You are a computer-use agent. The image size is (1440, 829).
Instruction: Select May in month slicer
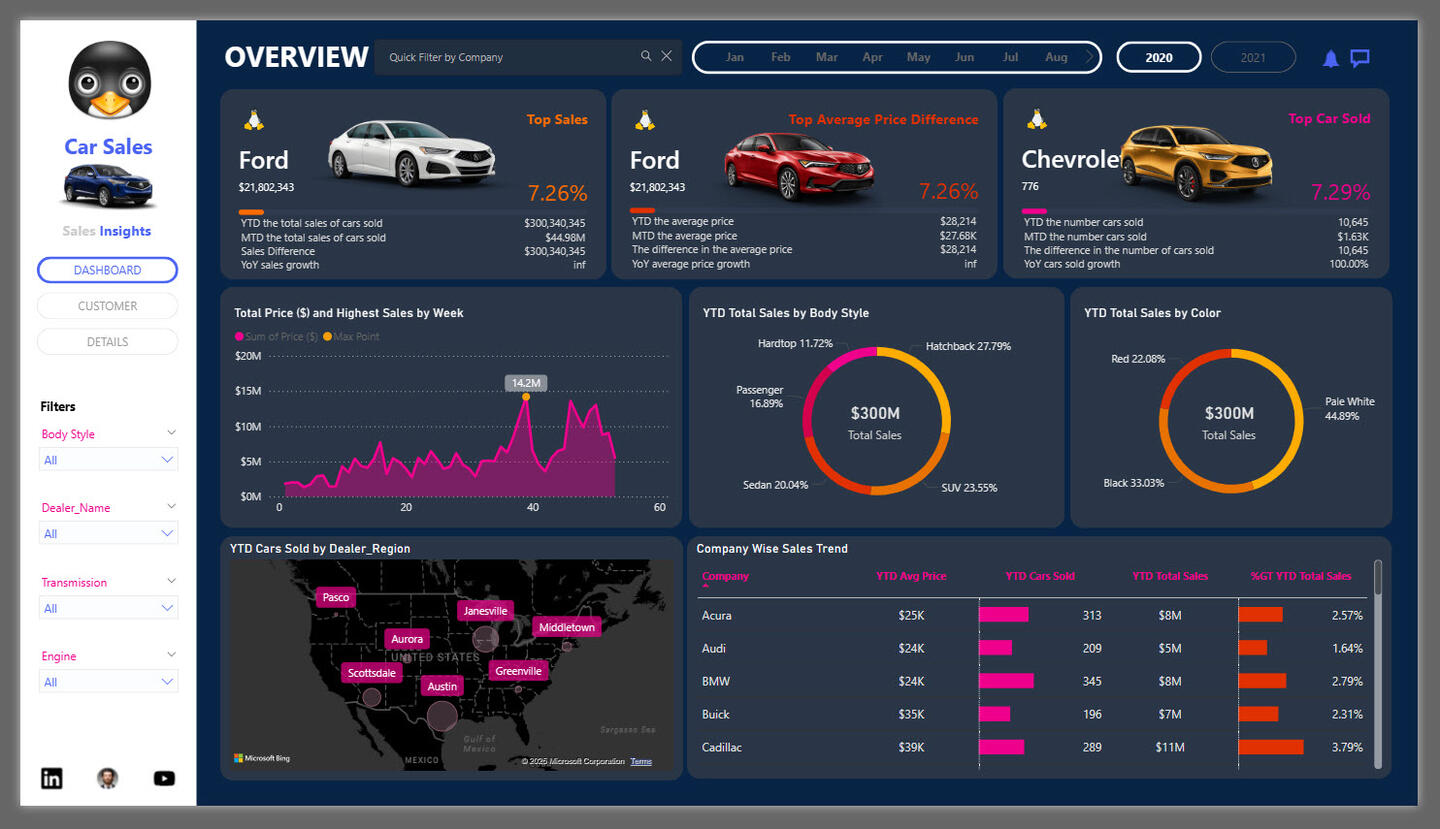919,57
